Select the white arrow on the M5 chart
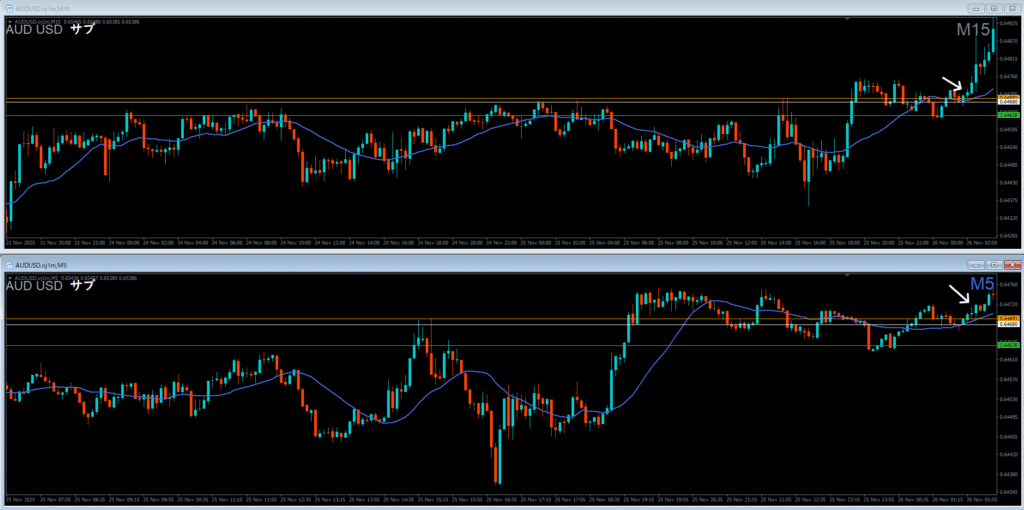This screenshot has height=510, width=1024. tap(958, 293)
